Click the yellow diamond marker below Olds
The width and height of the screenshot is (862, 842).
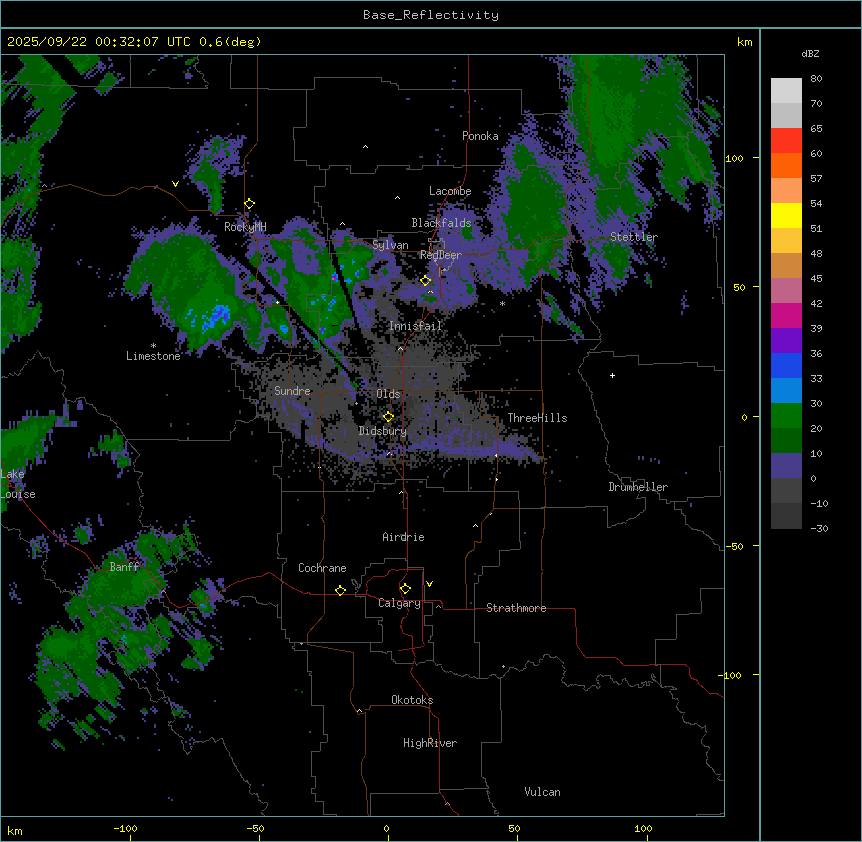(x=388, y=417)
